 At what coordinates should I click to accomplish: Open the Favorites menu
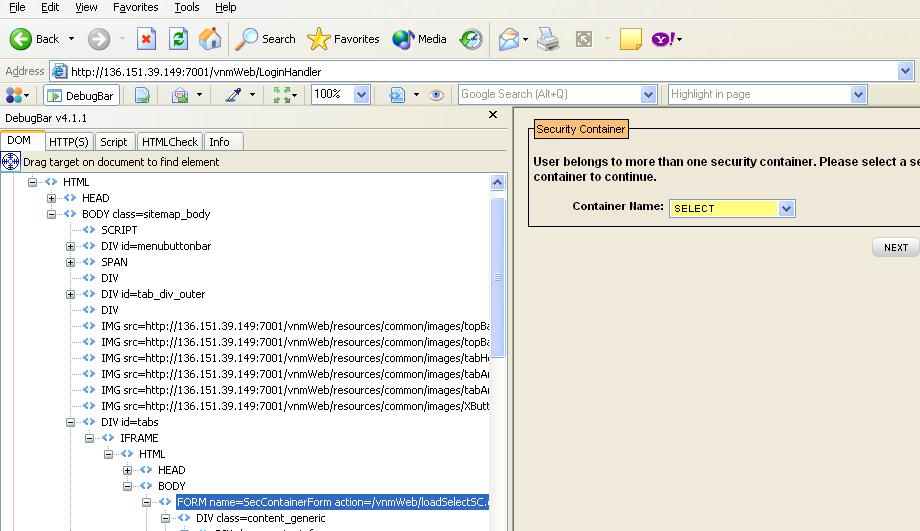pyautogui.click(x=135, y=7)
